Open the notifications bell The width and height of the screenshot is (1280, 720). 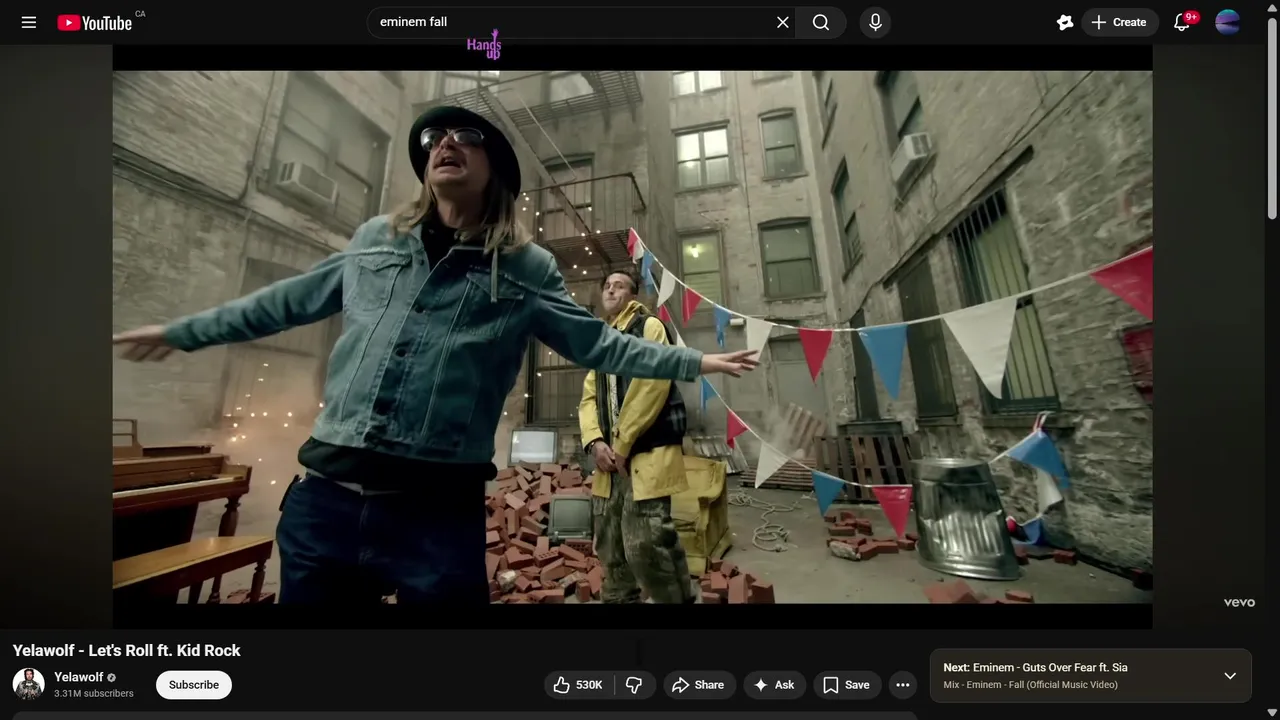coord(1182,22)
